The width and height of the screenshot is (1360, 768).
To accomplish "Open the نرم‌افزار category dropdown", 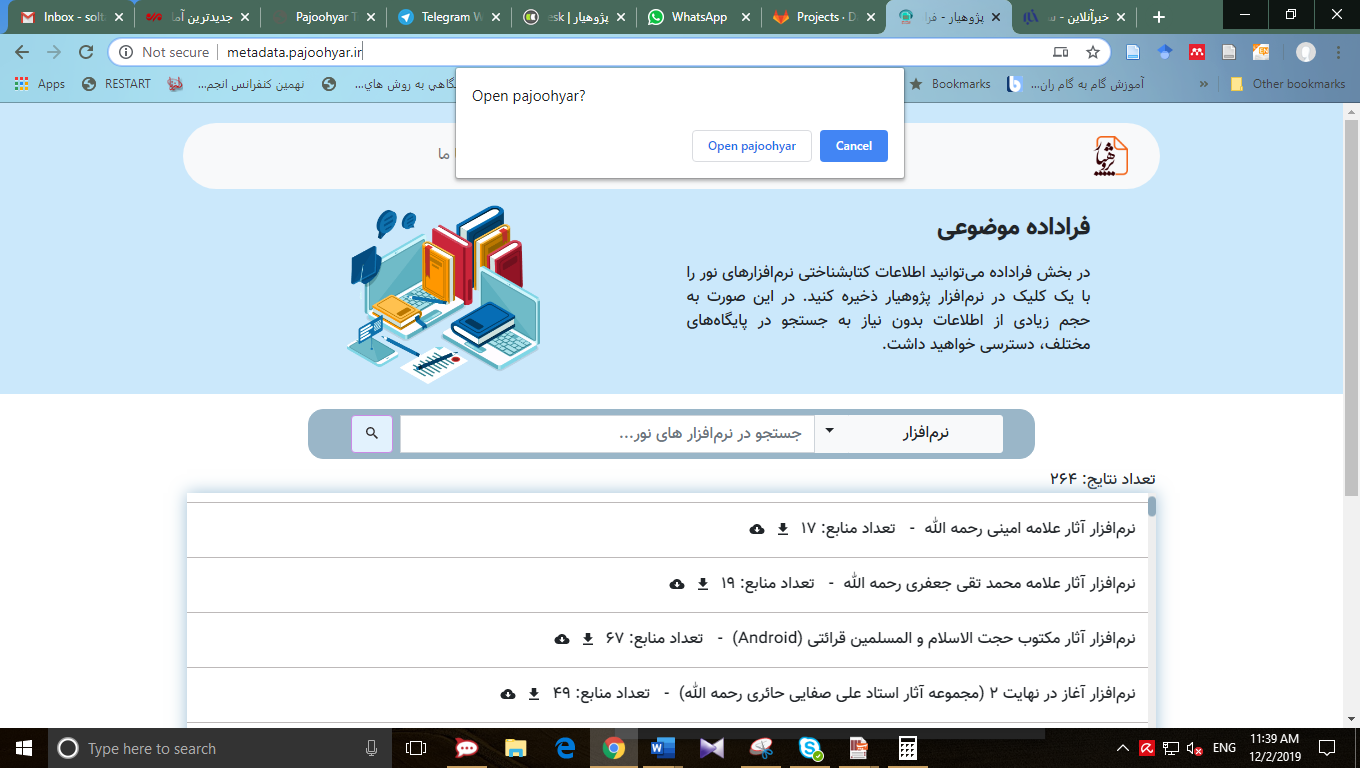I will [x=908, y=433].
